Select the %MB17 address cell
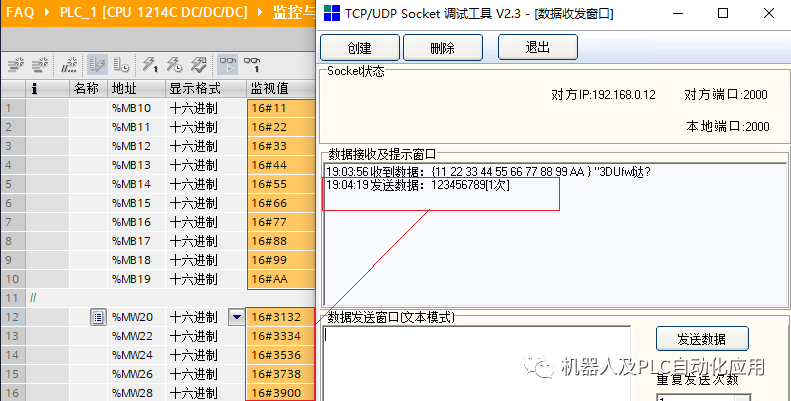Image resolution: width=791 pixels, height=401 pixels. tap(136, 241)
